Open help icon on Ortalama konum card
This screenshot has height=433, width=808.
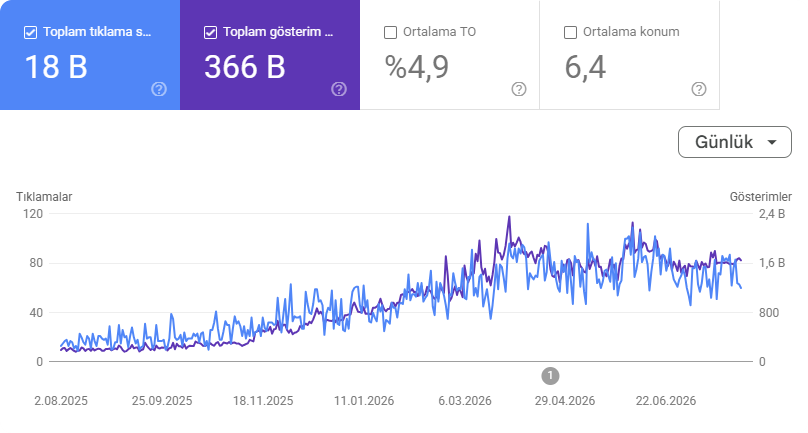coord(698,89)
